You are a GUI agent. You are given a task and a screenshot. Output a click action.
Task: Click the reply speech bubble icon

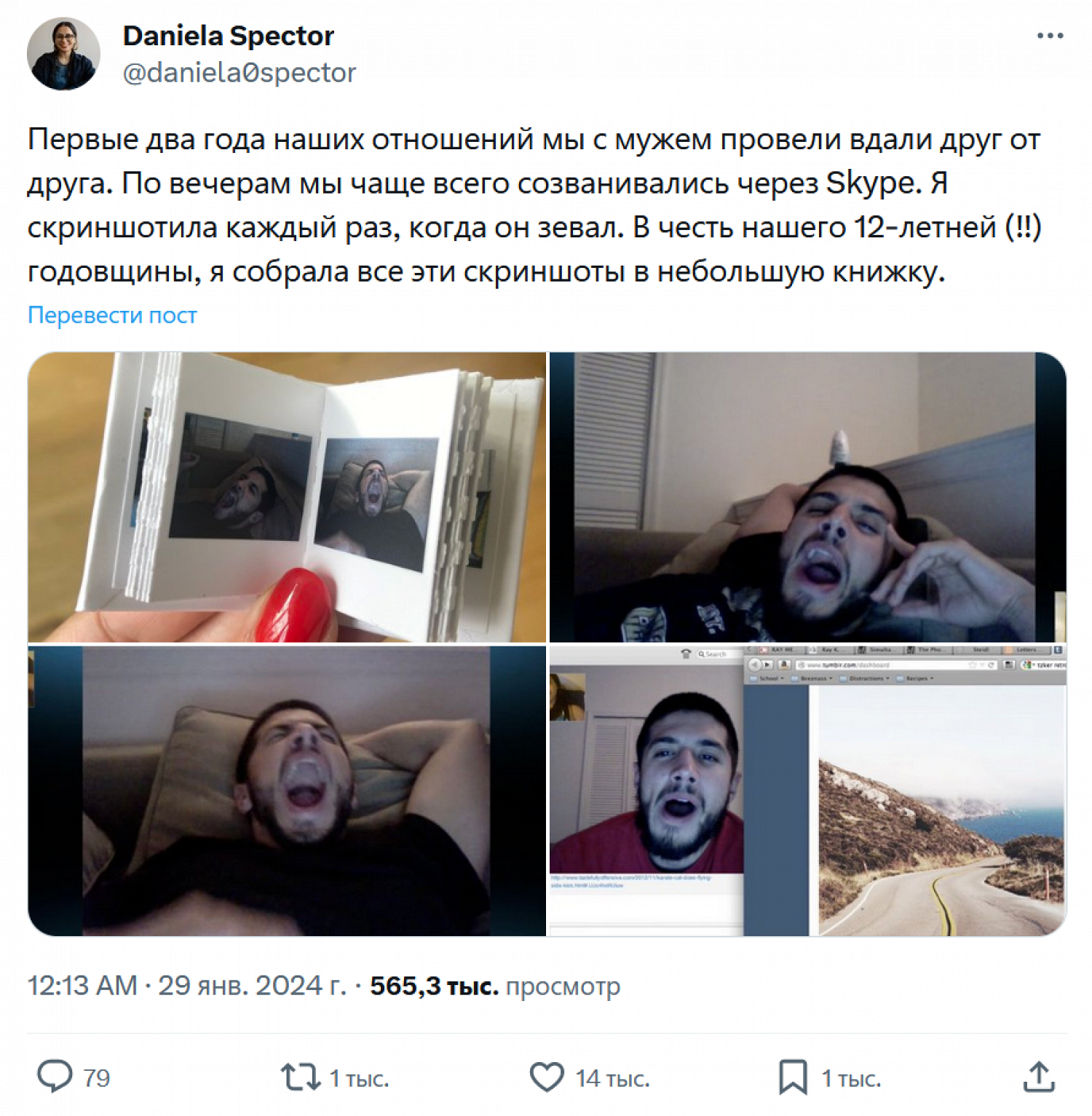point(55,1077)
